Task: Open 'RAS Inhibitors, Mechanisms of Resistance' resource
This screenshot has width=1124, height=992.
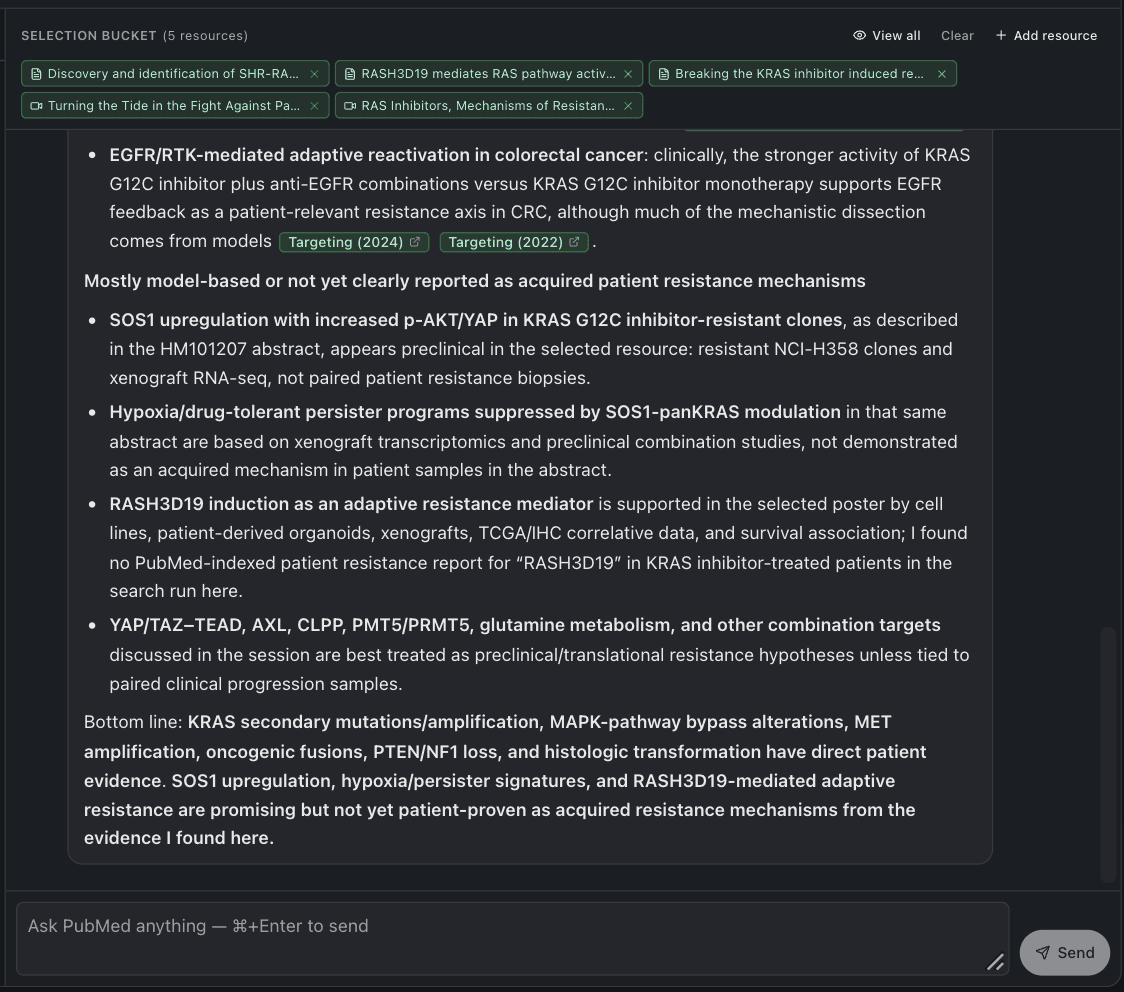Action: 487,105
